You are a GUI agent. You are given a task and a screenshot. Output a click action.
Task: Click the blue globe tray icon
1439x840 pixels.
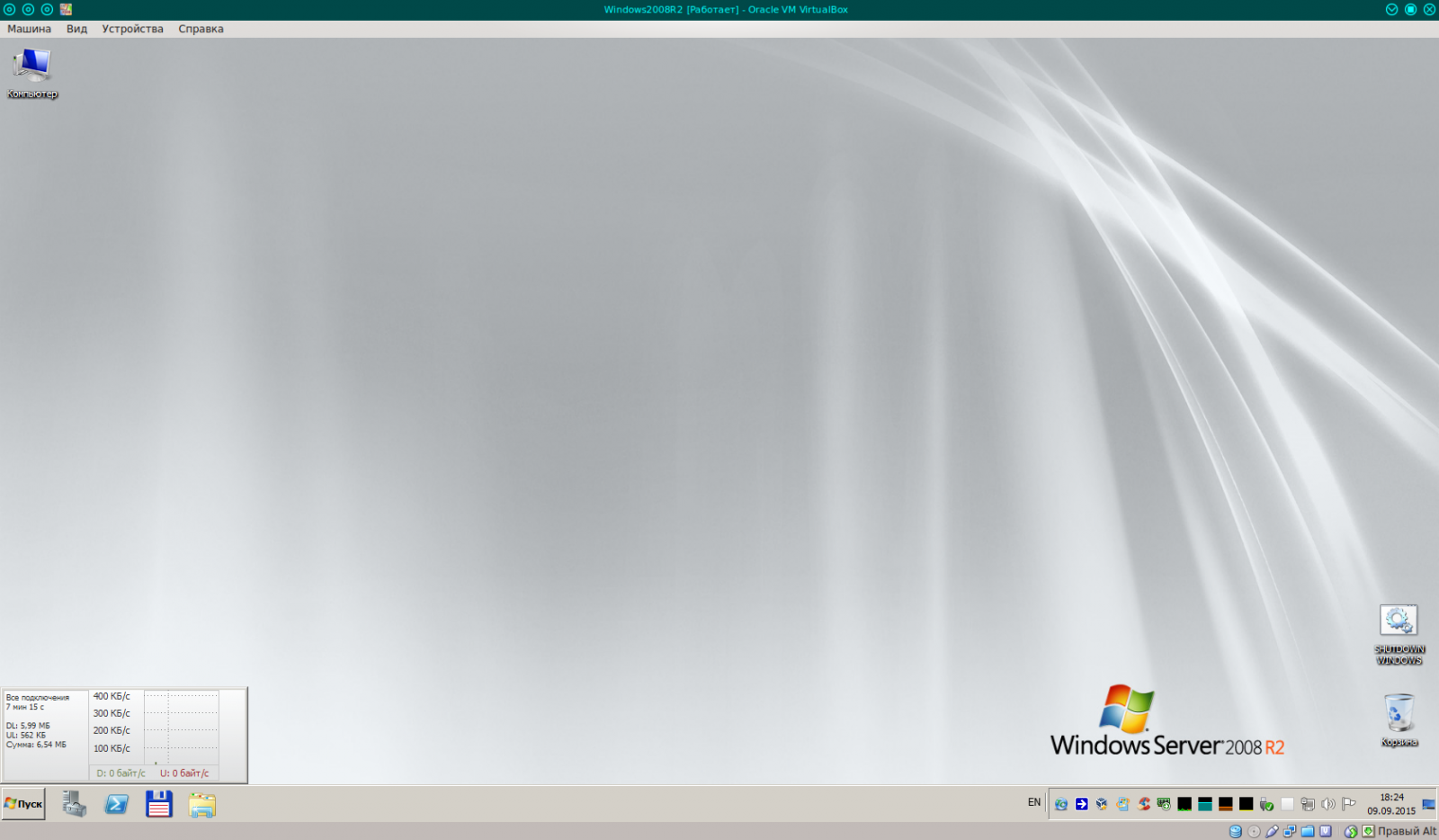click(x=1061, y=804)
